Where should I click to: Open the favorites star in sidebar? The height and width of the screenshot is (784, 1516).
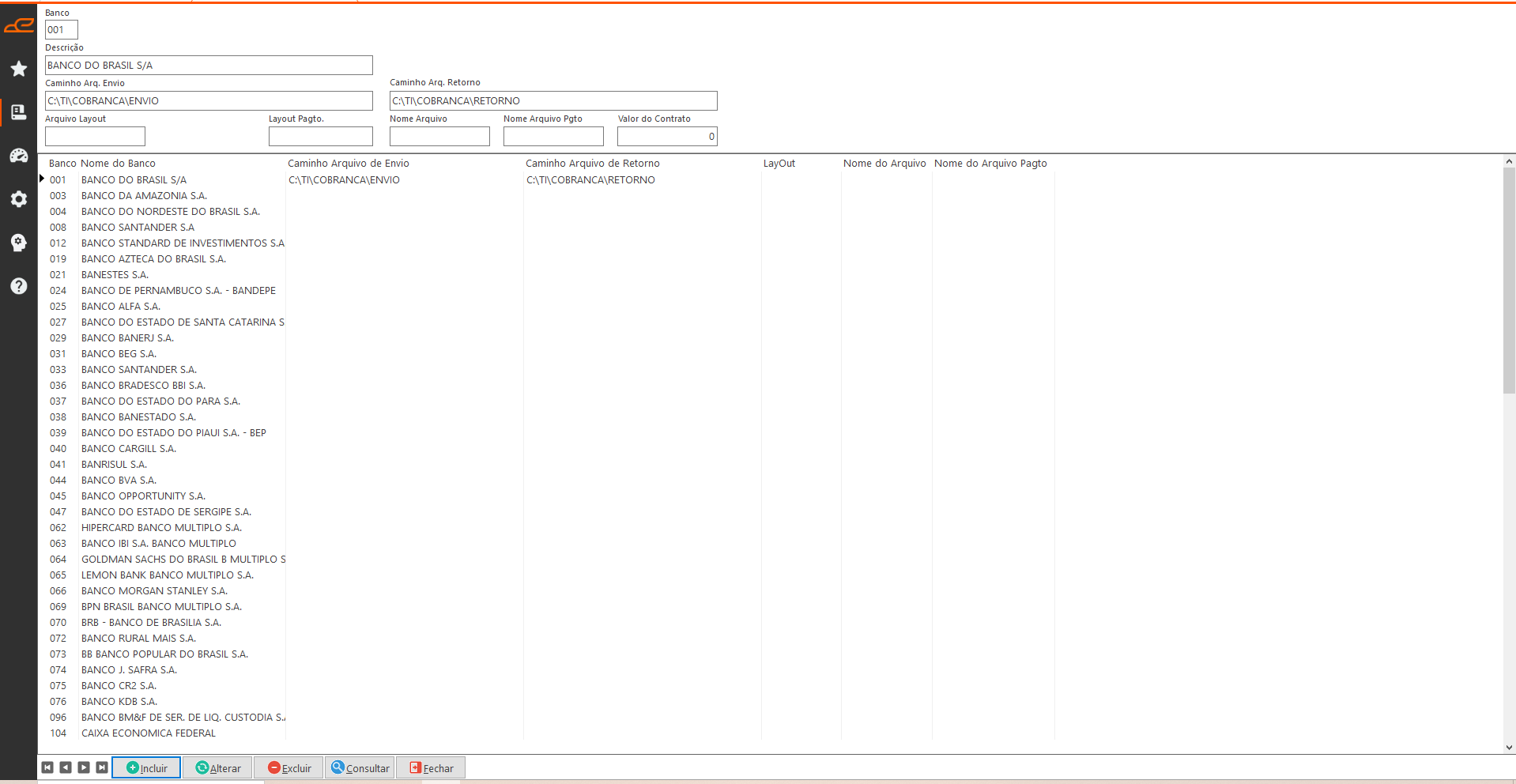tap(19, 69)
